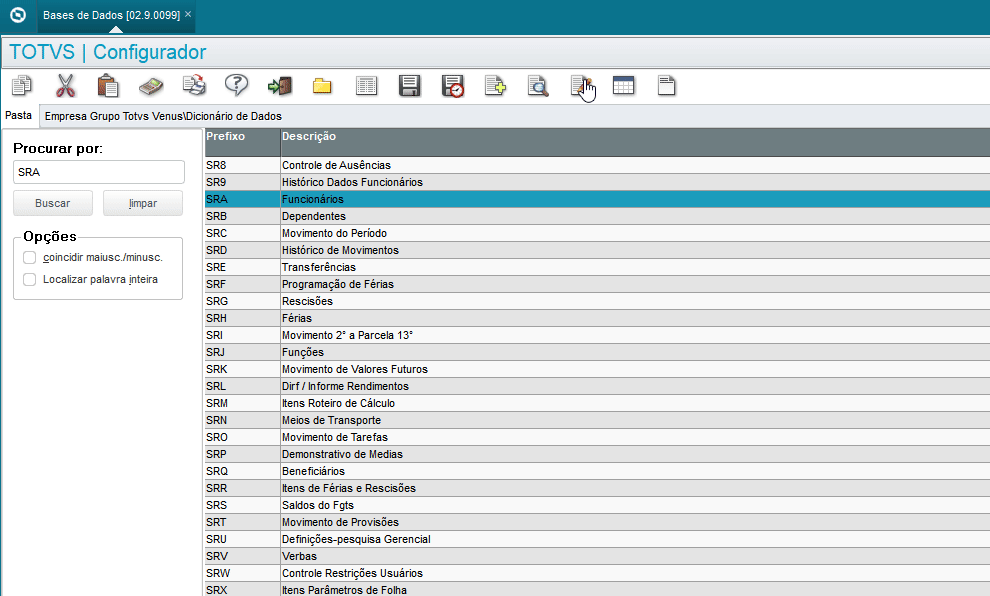The width and height of the screenshot is (990, 596).
Task: Select the SRH Férias row
Action: (597, 318)
